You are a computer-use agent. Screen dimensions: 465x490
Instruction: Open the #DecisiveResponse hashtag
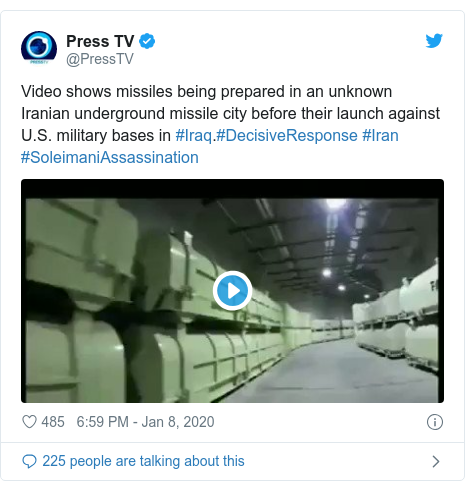click(287, 135)
